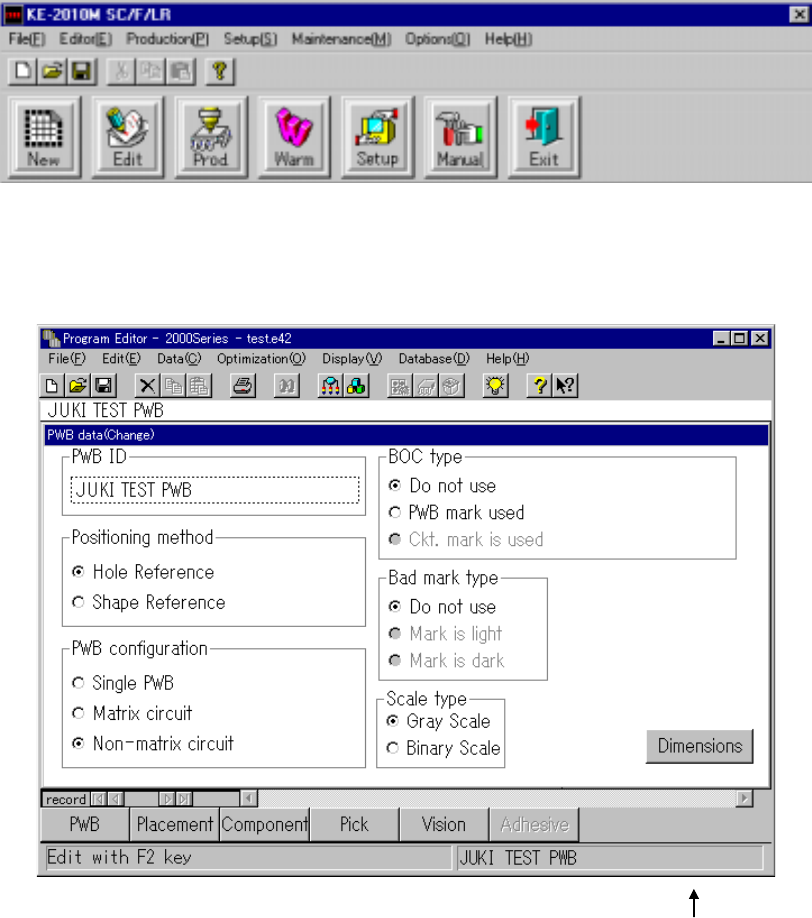812x918 pixels.
Task: Click the large Exit button
Action: [544, 138]
